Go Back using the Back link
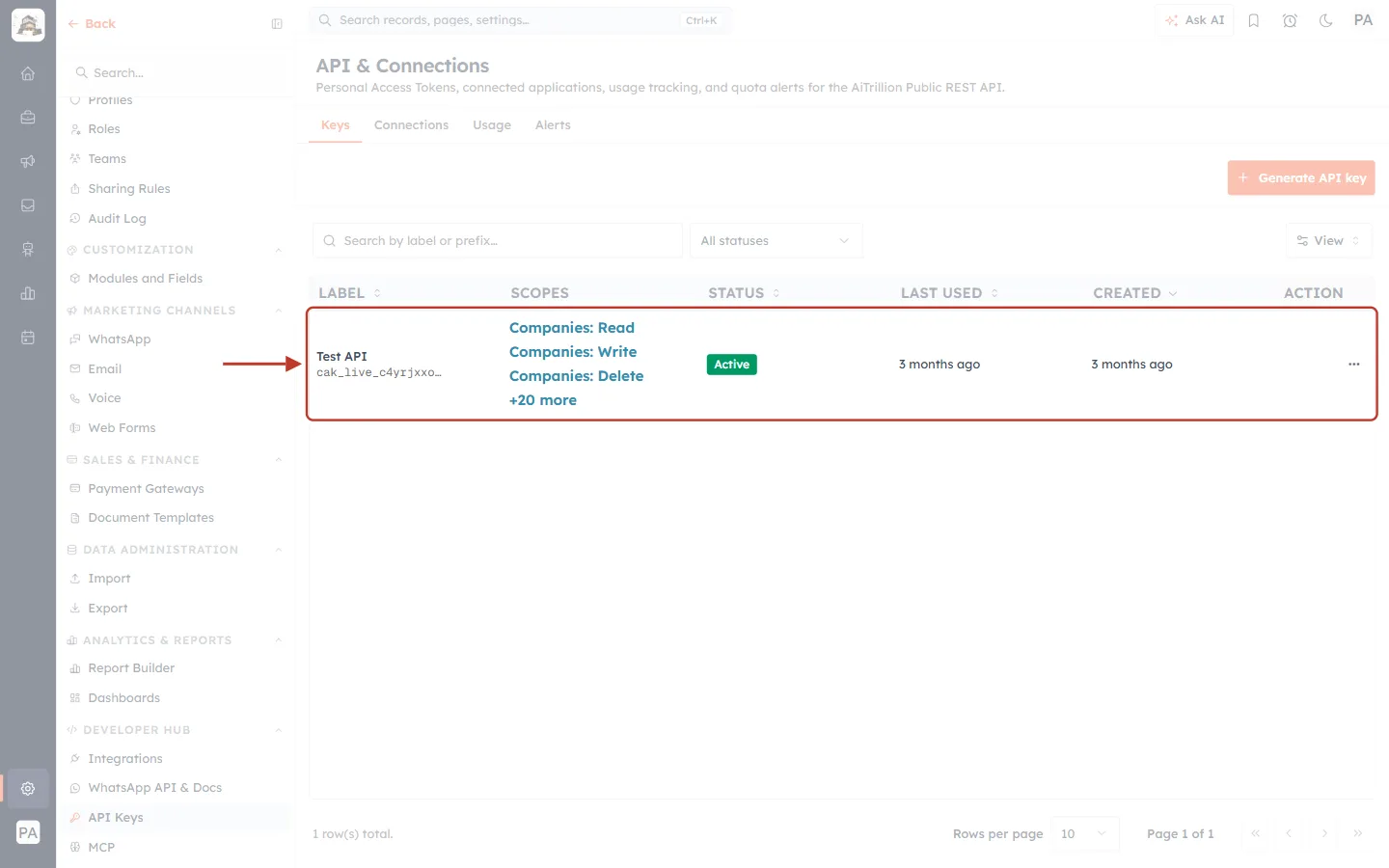 92,24
